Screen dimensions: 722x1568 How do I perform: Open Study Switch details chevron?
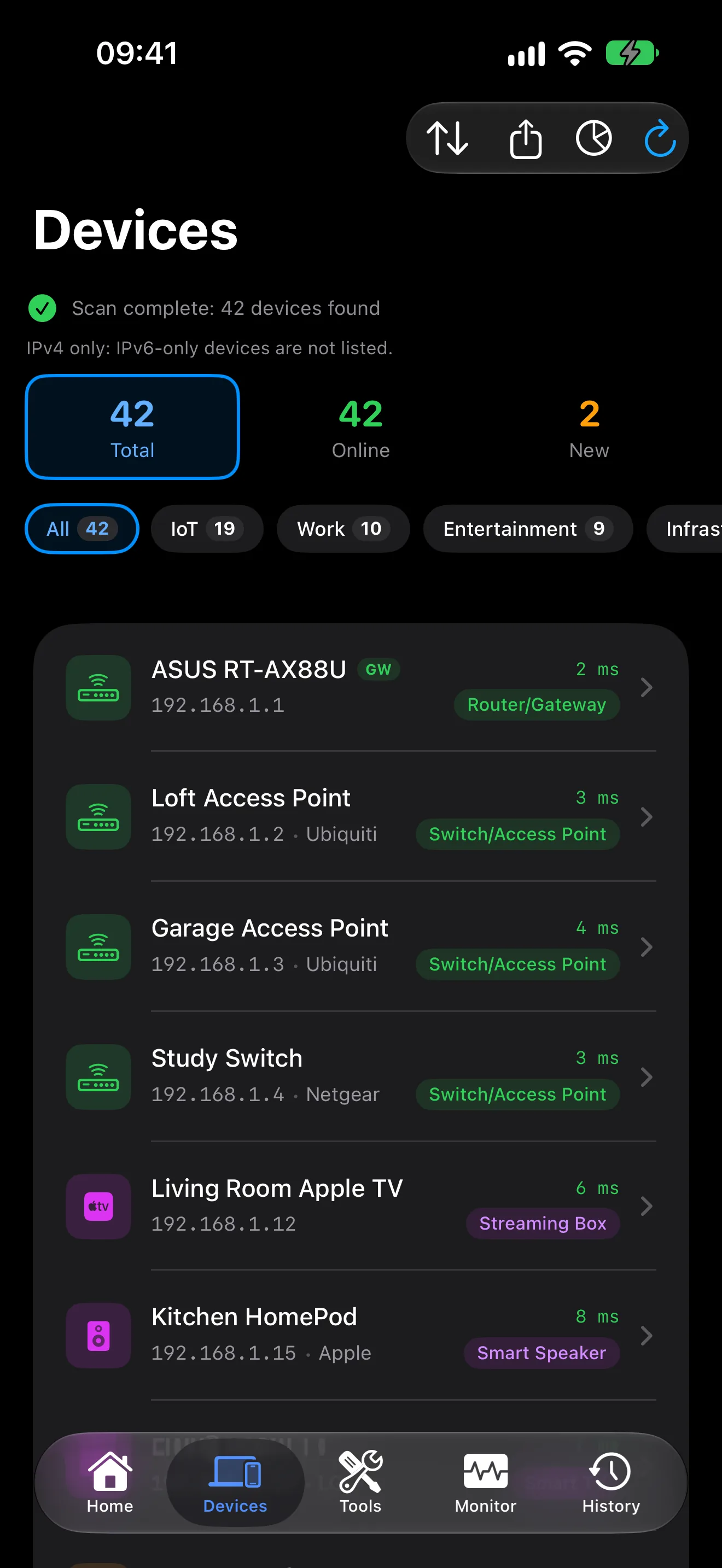(x=647, y=1078)
